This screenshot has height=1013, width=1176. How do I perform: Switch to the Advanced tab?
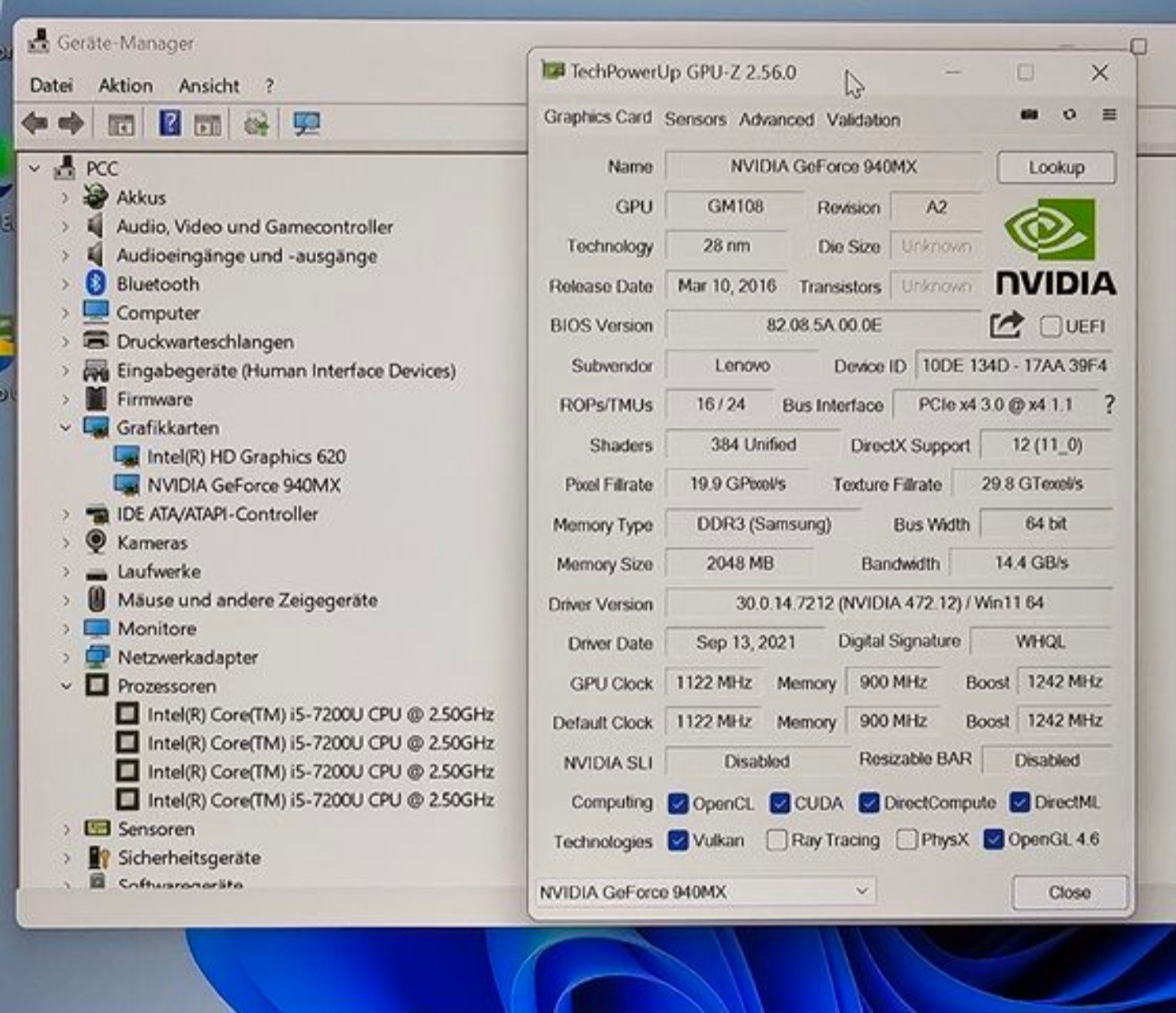(776, 119)
